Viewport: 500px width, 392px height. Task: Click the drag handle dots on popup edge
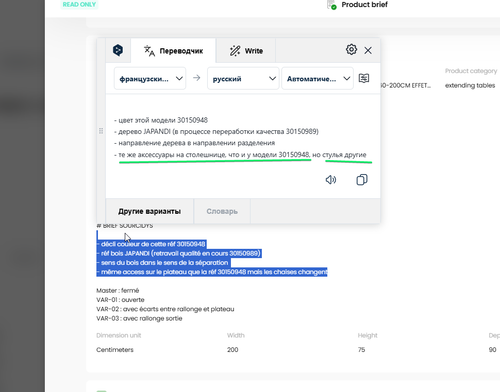pos(101,131)
